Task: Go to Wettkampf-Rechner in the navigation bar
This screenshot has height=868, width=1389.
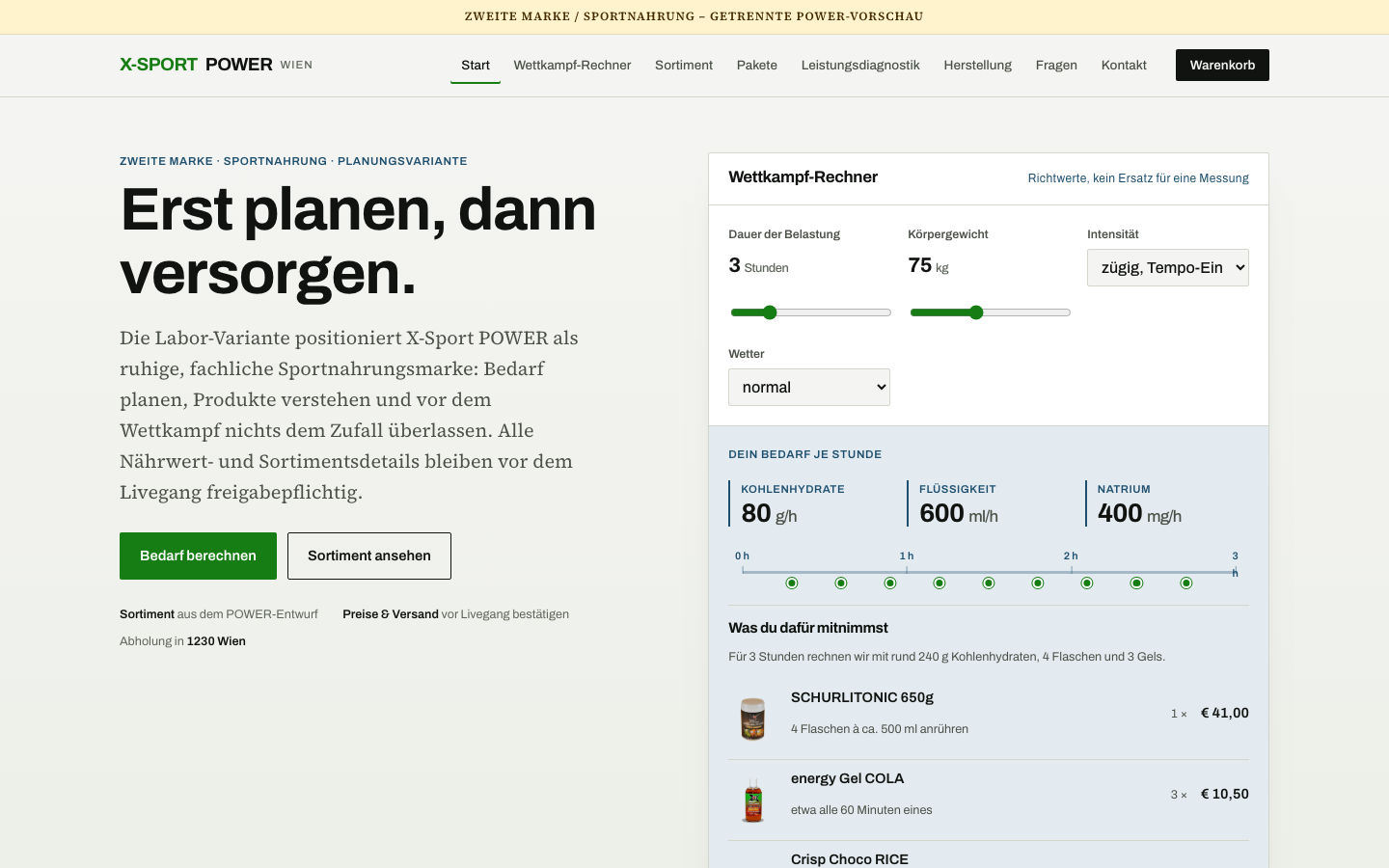Action: tap(572, 65)
